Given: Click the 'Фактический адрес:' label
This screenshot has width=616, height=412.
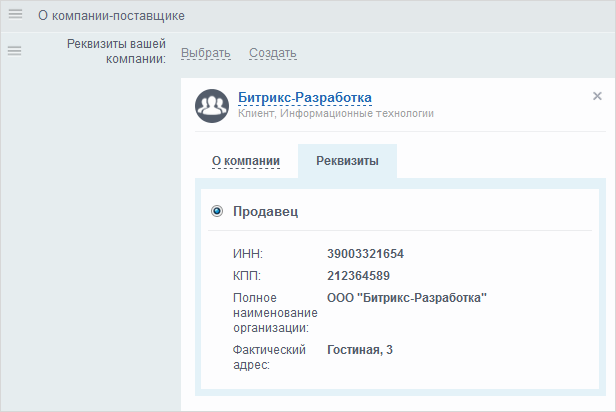Looking at the screenshot, I should (269, 357).
